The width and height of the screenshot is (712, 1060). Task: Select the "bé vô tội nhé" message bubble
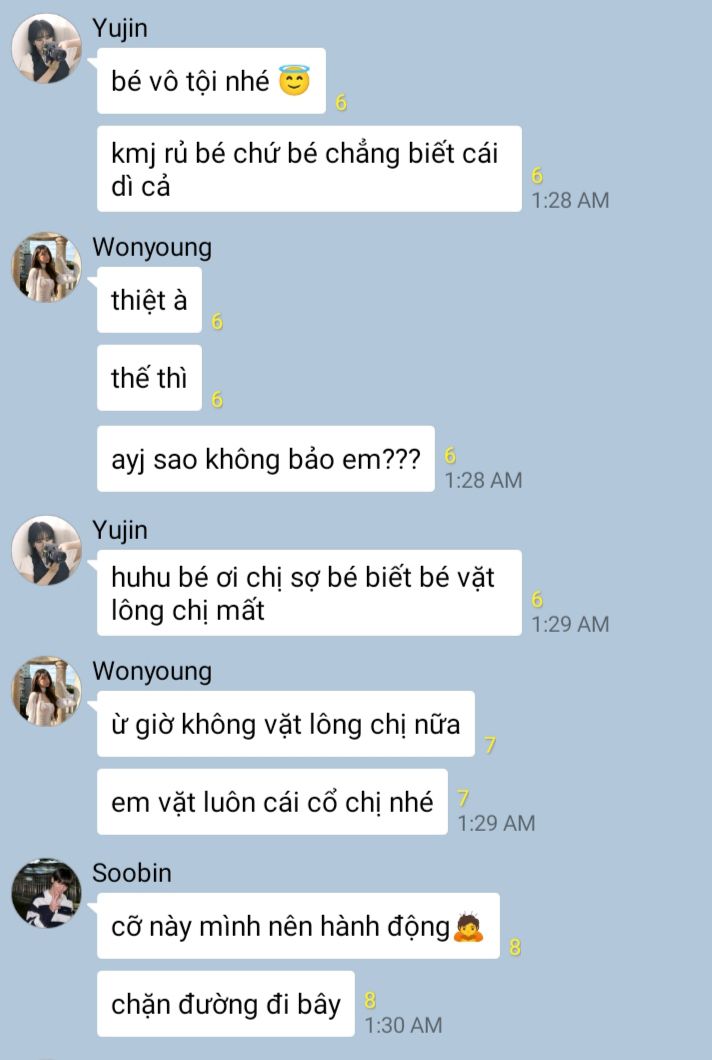point(211,80)
